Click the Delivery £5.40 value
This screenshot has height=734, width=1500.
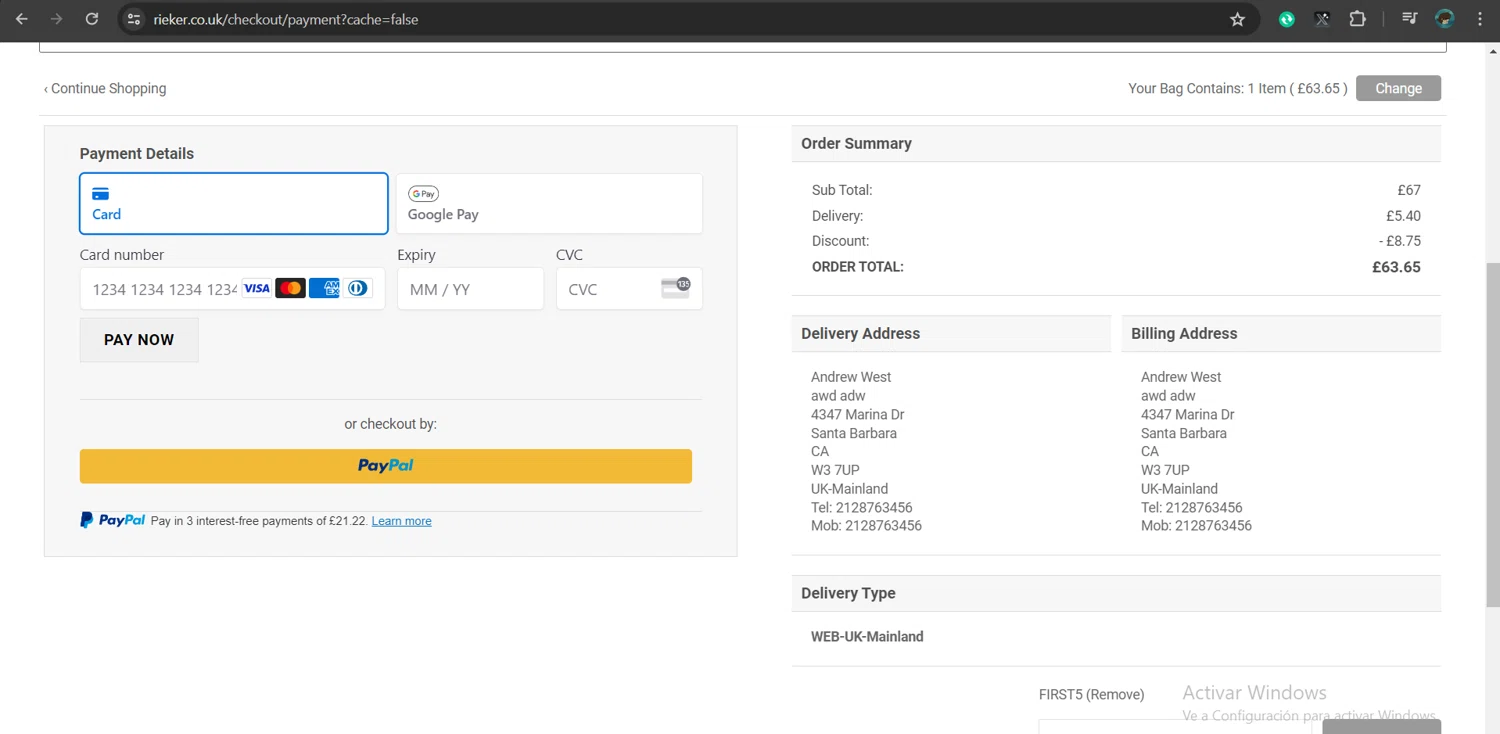1403,216
